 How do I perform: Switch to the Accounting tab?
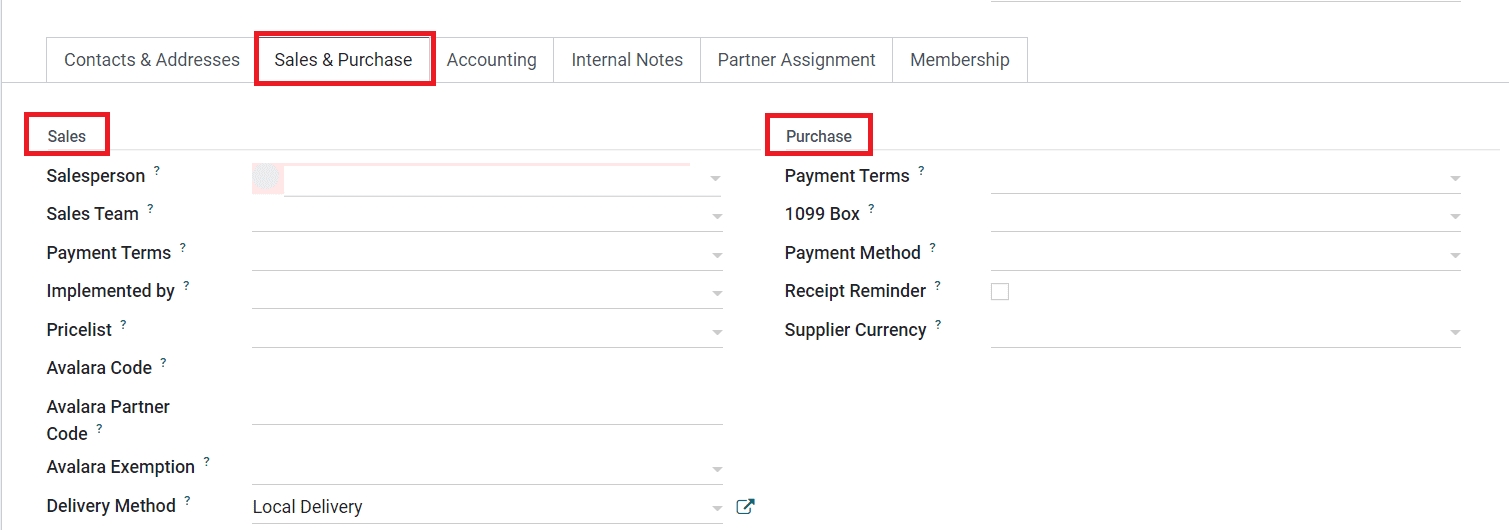click(491, 60)
